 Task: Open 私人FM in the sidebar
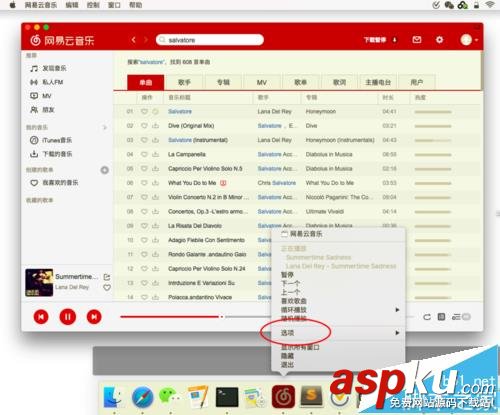tap(47, 82)
